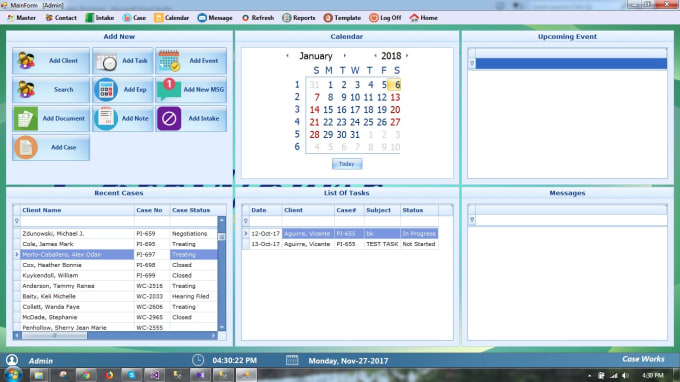Go to next month arrow
Screen dimensions: 680x382
pos(345,56)
